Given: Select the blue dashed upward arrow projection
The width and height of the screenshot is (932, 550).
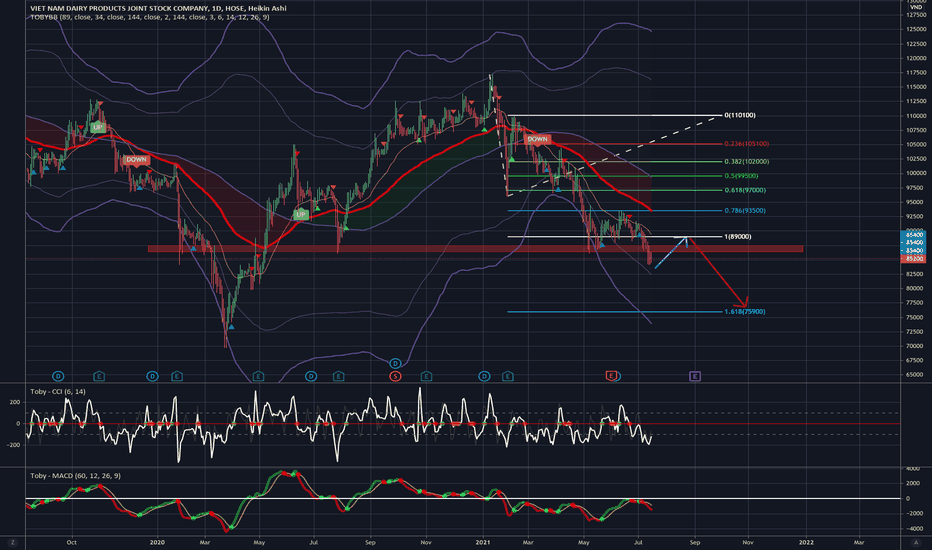Looking at the screenshot, I should pyautogui.click(x=670, y=253).
